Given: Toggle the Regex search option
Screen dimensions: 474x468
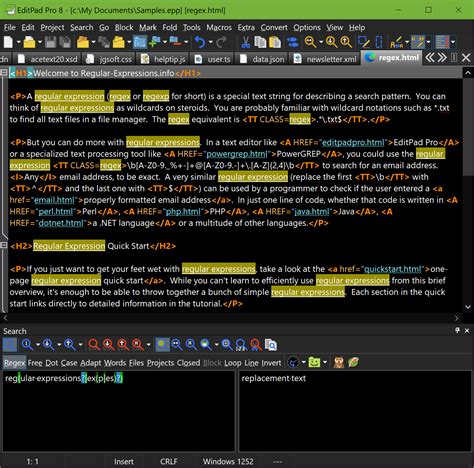Looking at the screenshot, I should [x=14, y=363].
